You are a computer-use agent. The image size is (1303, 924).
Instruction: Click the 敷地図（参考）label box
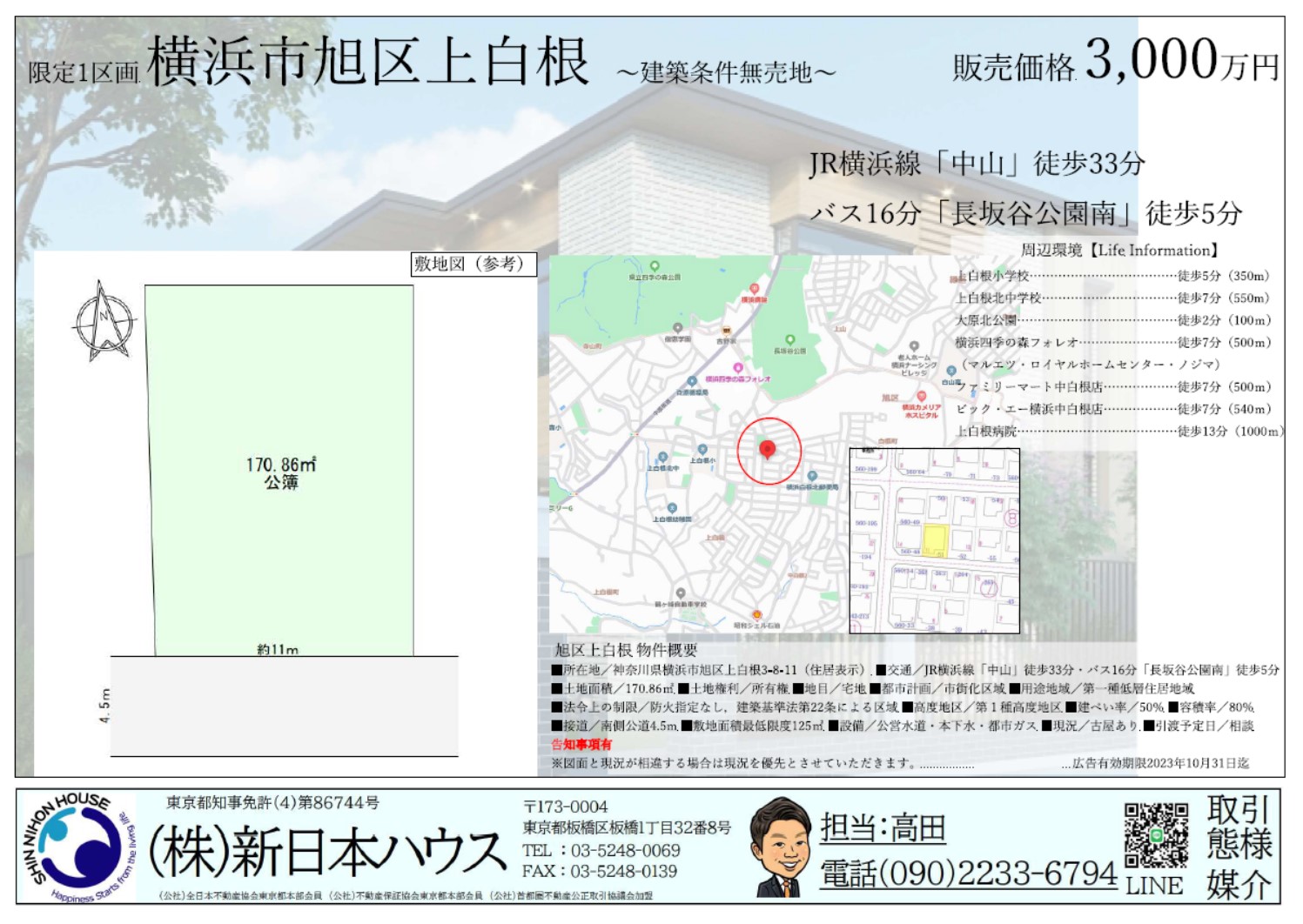(x=473, y=264)
